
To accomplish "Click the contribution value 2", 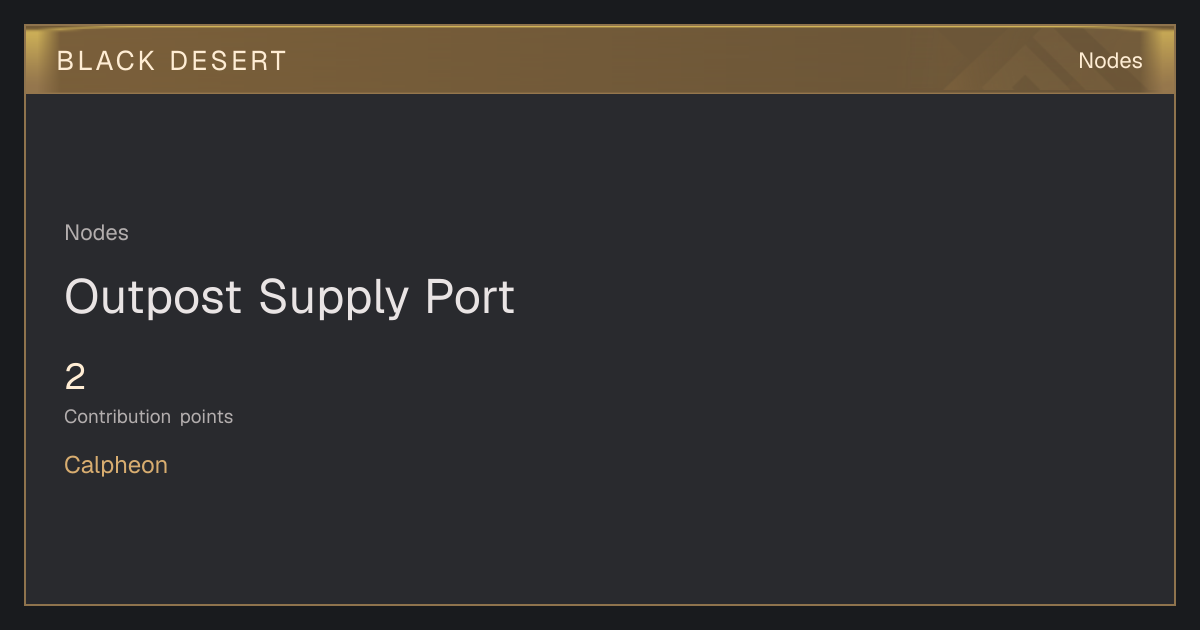I will [75, 378].
